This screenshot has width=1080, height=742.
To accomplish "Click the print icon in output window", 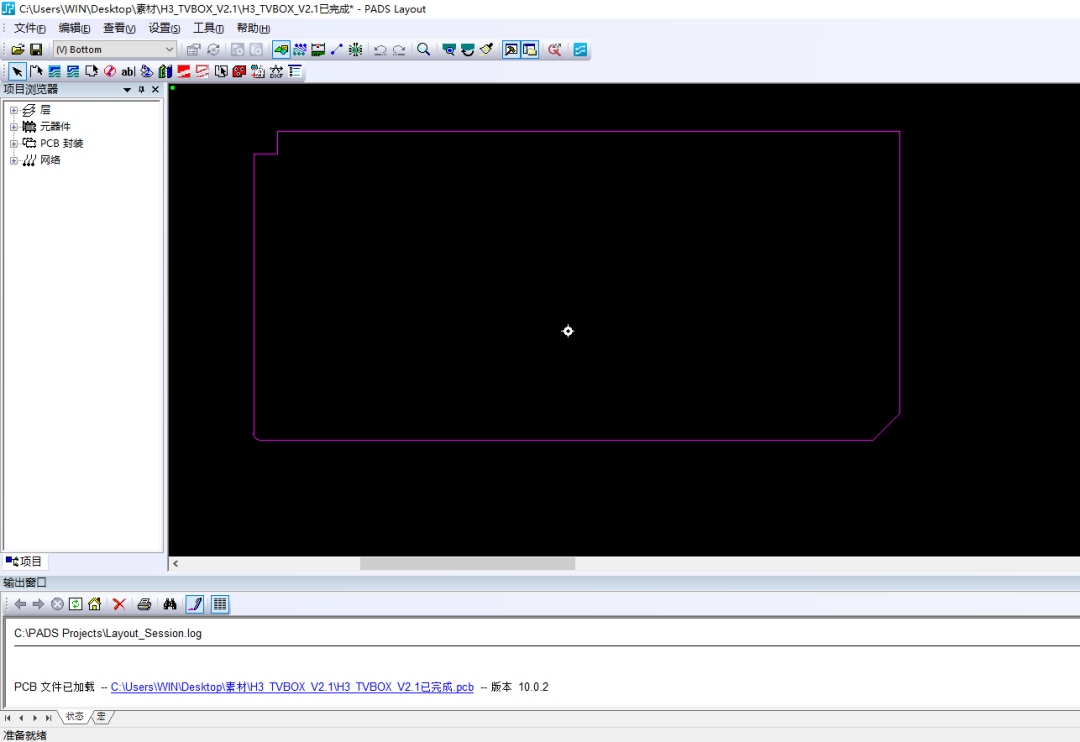I will point(143,603).
